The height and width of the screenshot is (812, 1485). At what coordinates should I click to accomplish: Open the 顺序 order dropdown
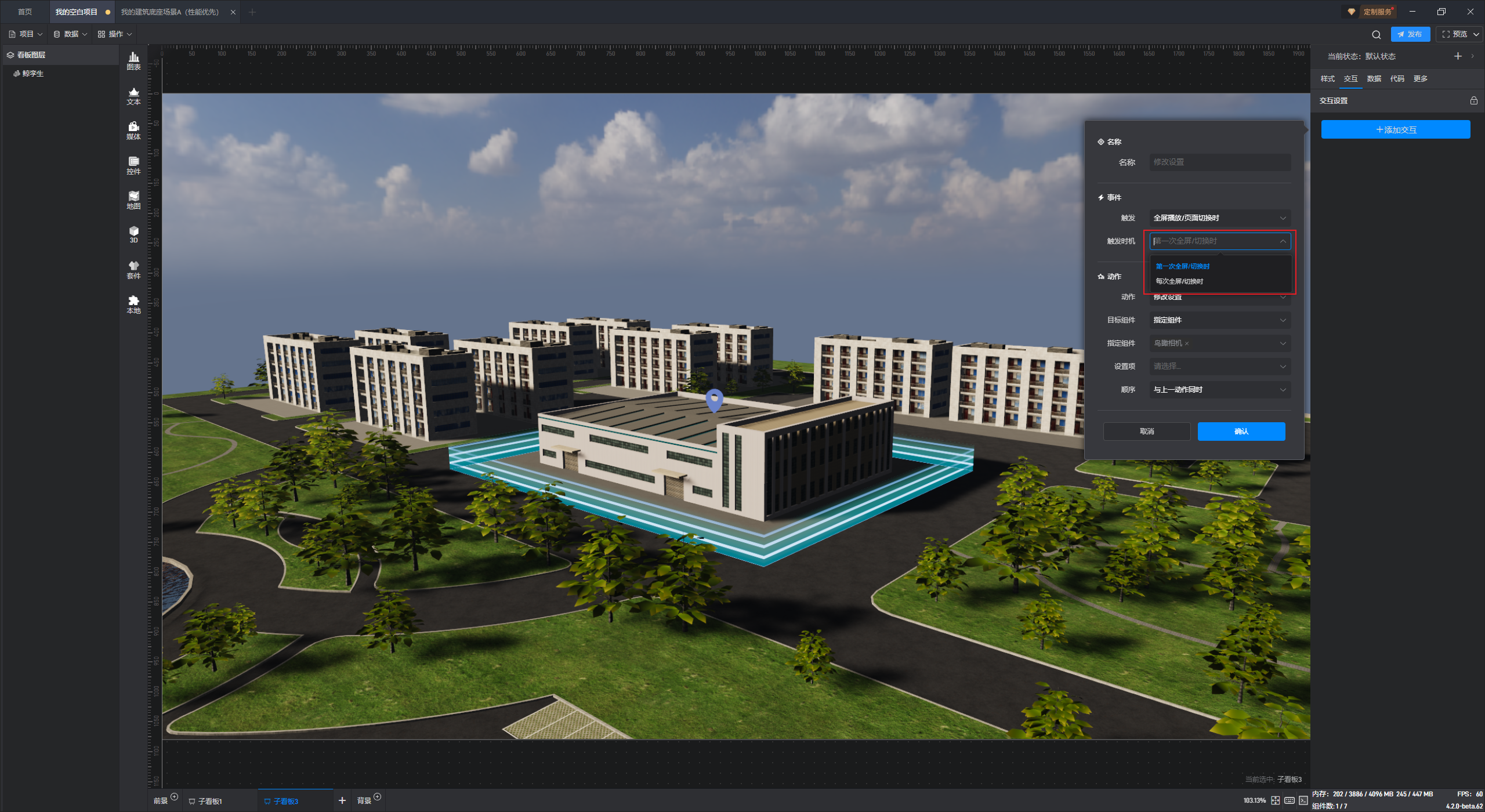(x=1219, y=390)
